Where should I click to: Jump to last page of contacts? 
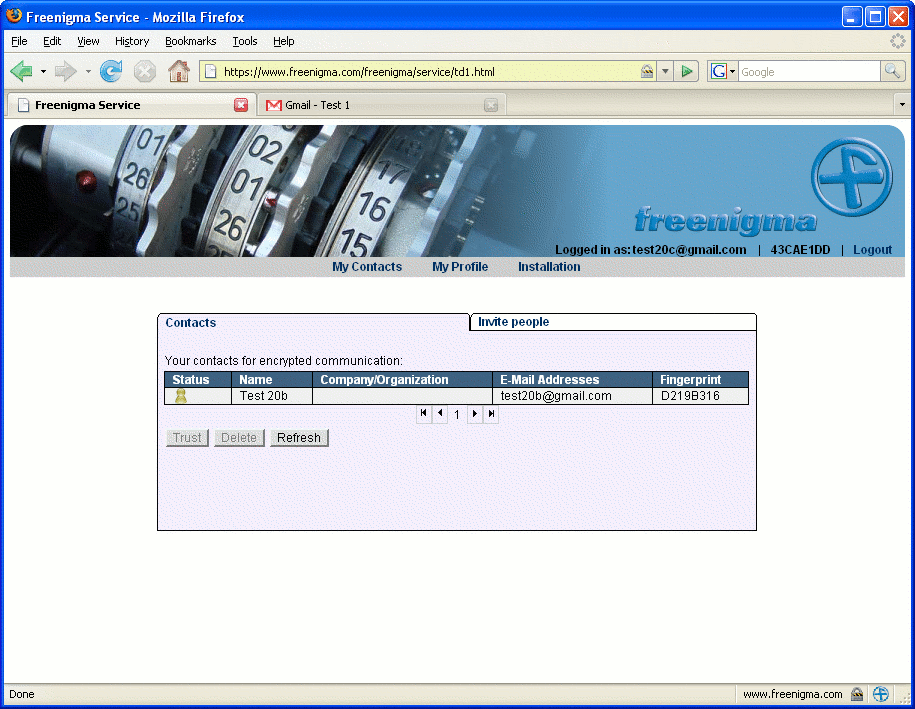point(491,414)
